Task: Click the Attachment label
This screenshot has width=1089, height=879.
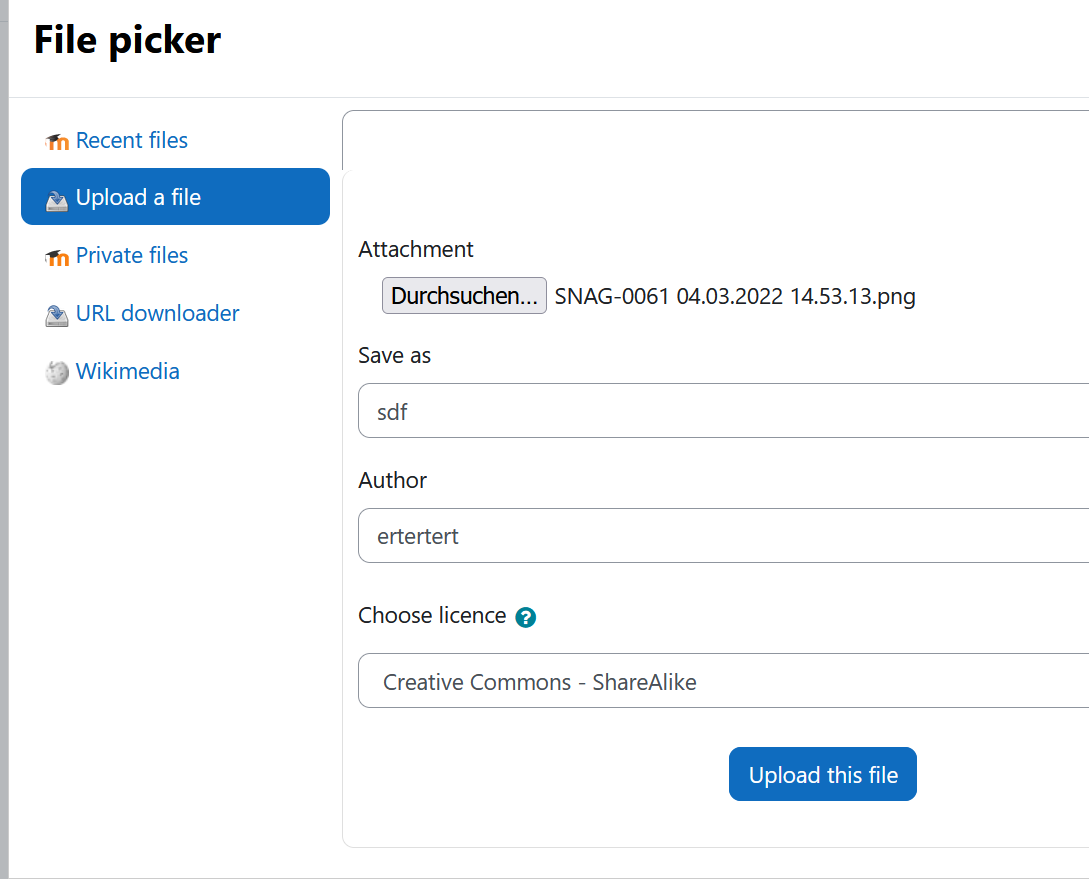Action: [415, 249]
